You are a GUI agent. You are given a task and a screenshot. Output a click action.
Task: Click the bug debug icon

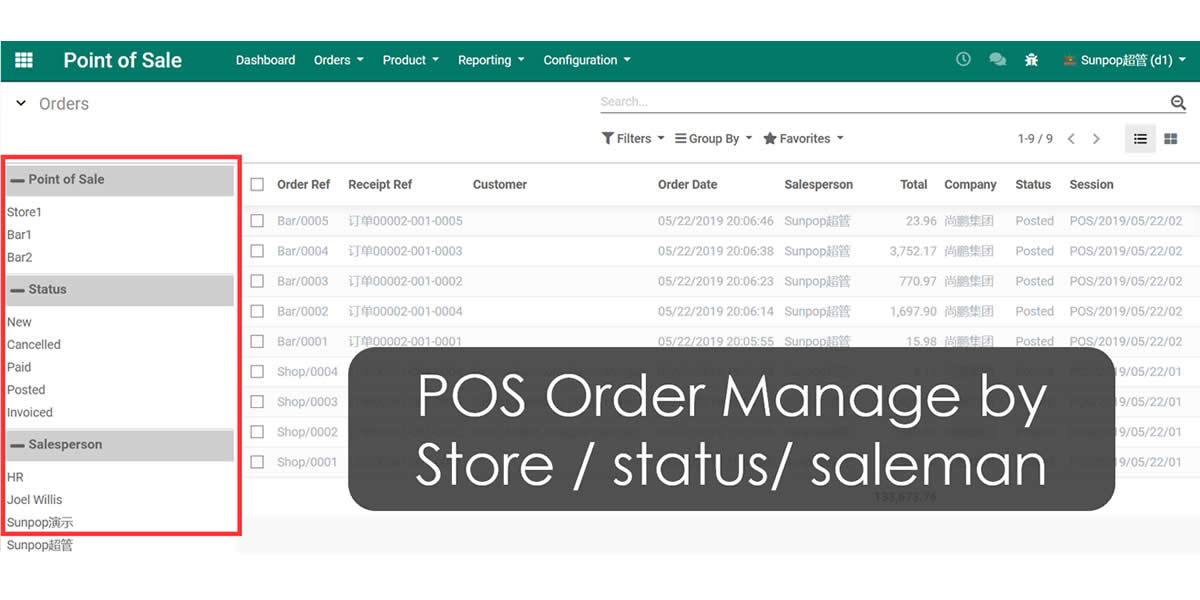(1031, 60)
